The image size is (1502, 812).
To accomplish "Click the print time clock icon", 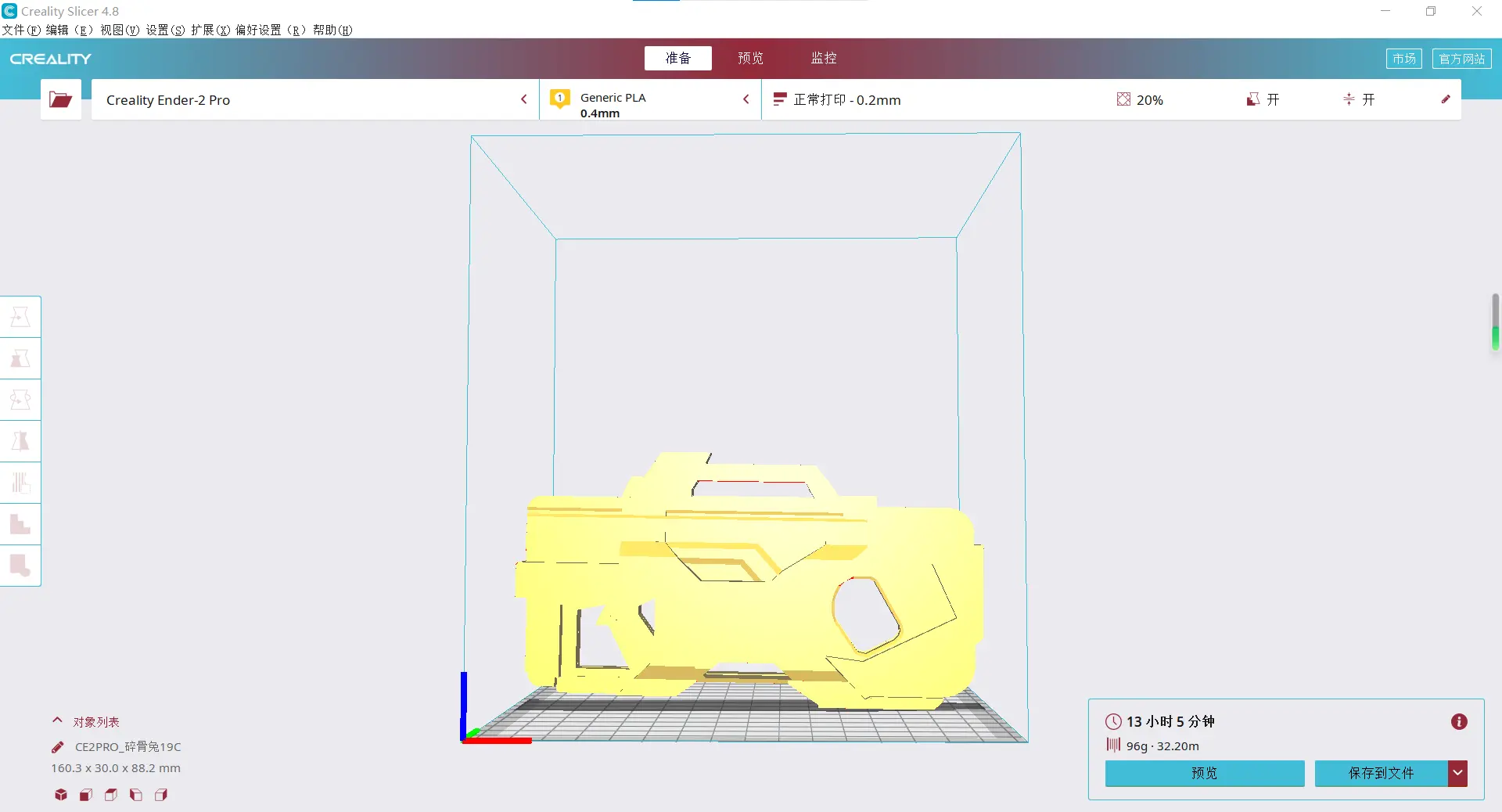I will pos(1113,721).
